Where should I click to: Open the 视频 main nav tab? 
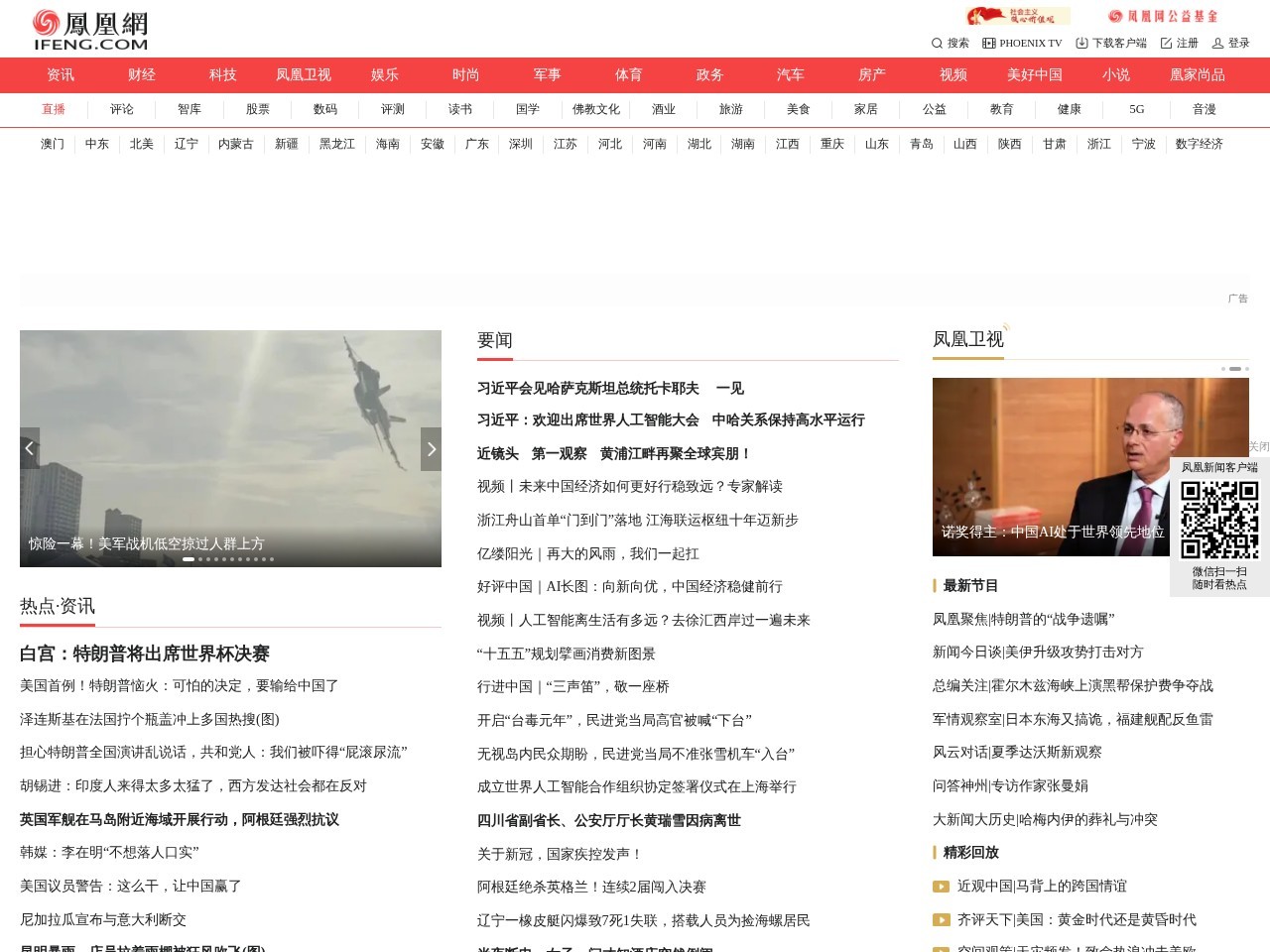coord(953,75)
